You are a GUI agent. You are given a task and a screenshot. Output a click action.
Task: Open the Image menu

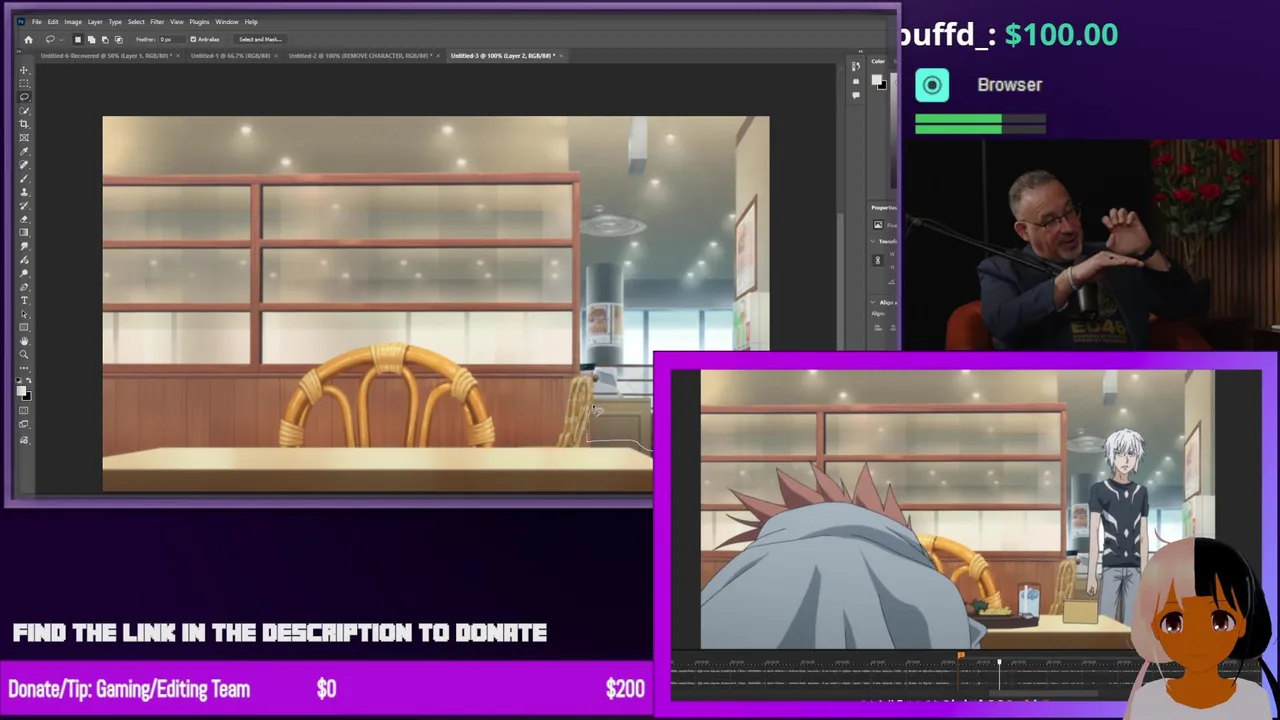73,22
